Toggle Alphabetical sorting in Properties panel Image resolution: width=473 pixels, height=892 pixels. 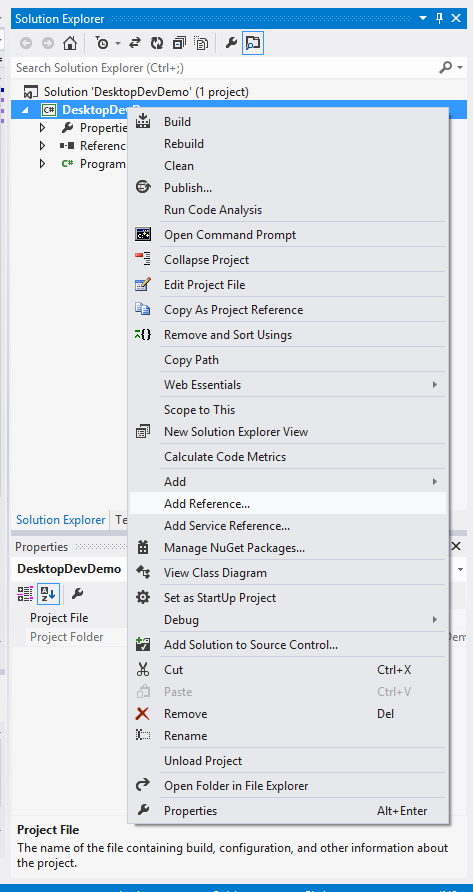(48, 594)
